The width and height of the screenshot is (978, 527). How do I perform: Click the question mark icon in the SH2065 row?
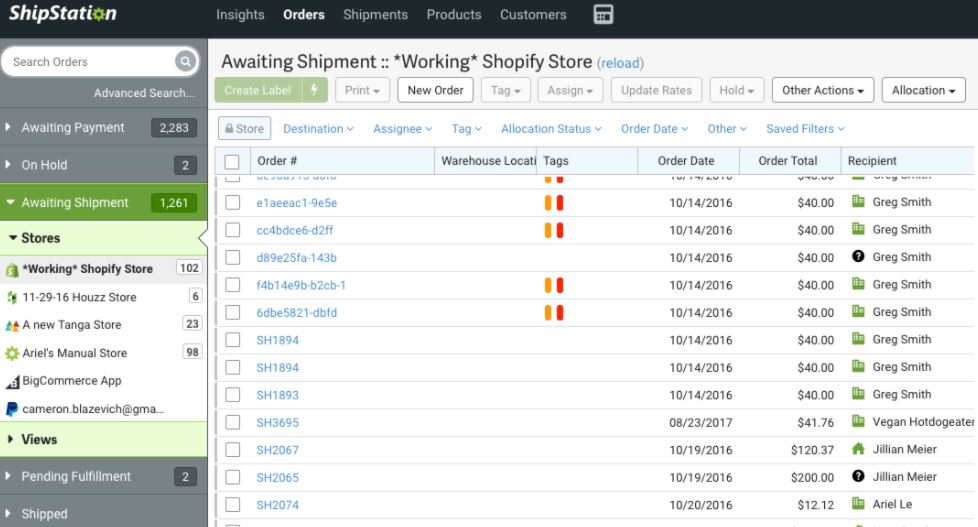pyautogui.click(x=858, y=476)
